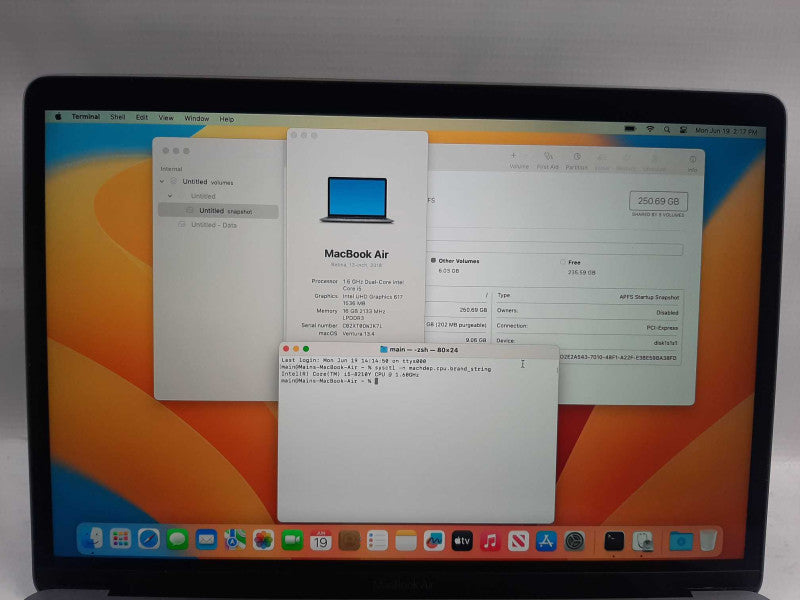Image resolution: width=800 pixels, height=600 pixels.
Task: Open Trash in the Dock
Action: (708, 540)
